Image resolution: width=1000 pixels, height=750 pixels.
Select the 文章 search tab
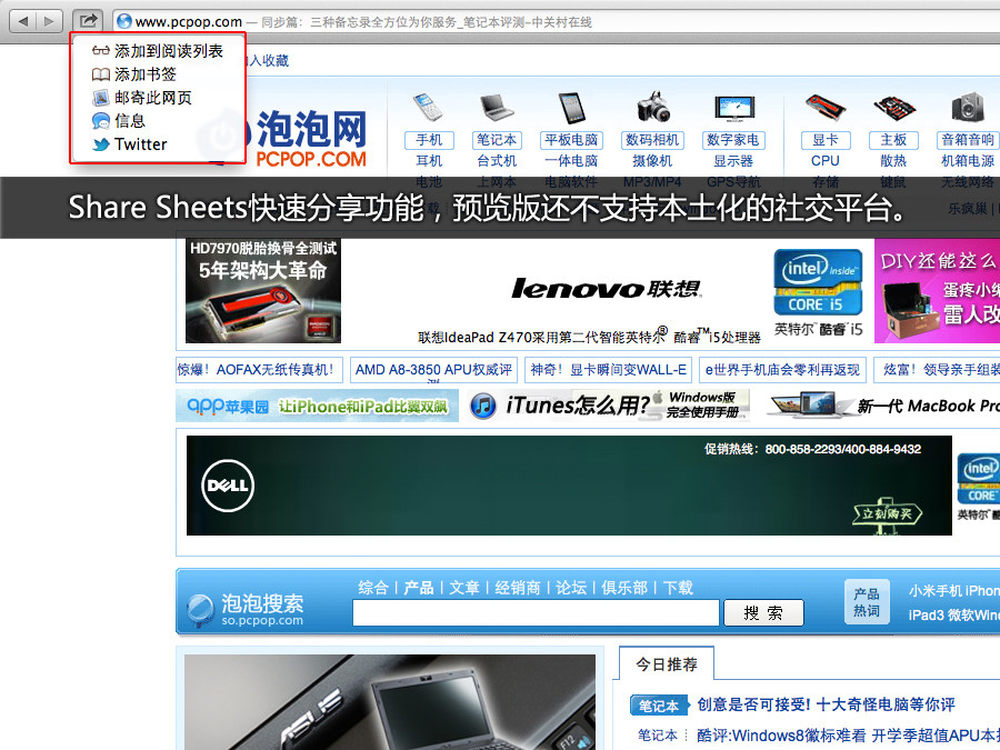[x=464, y=587]
